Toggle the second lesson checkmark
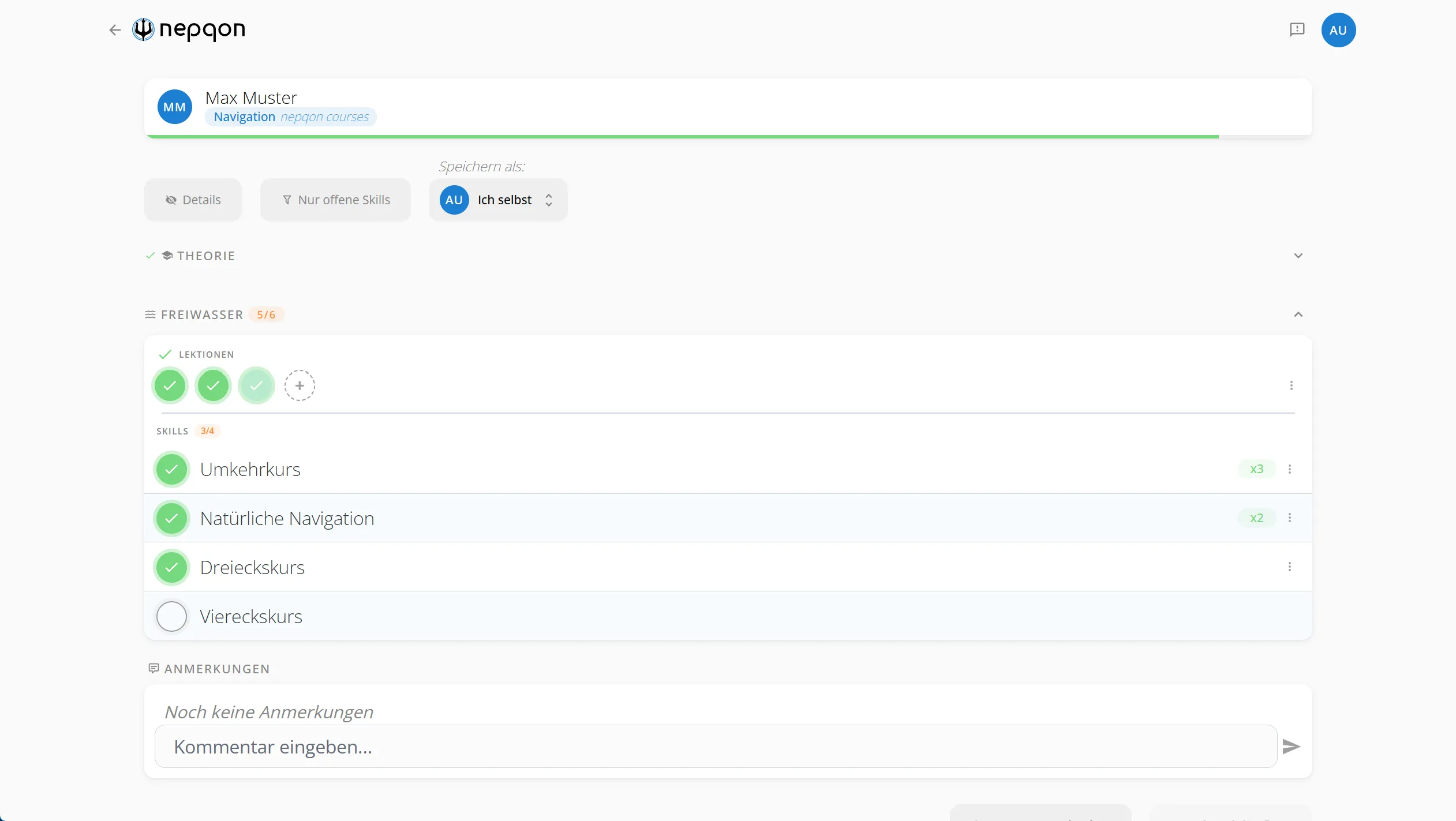 tap(213, 385)
